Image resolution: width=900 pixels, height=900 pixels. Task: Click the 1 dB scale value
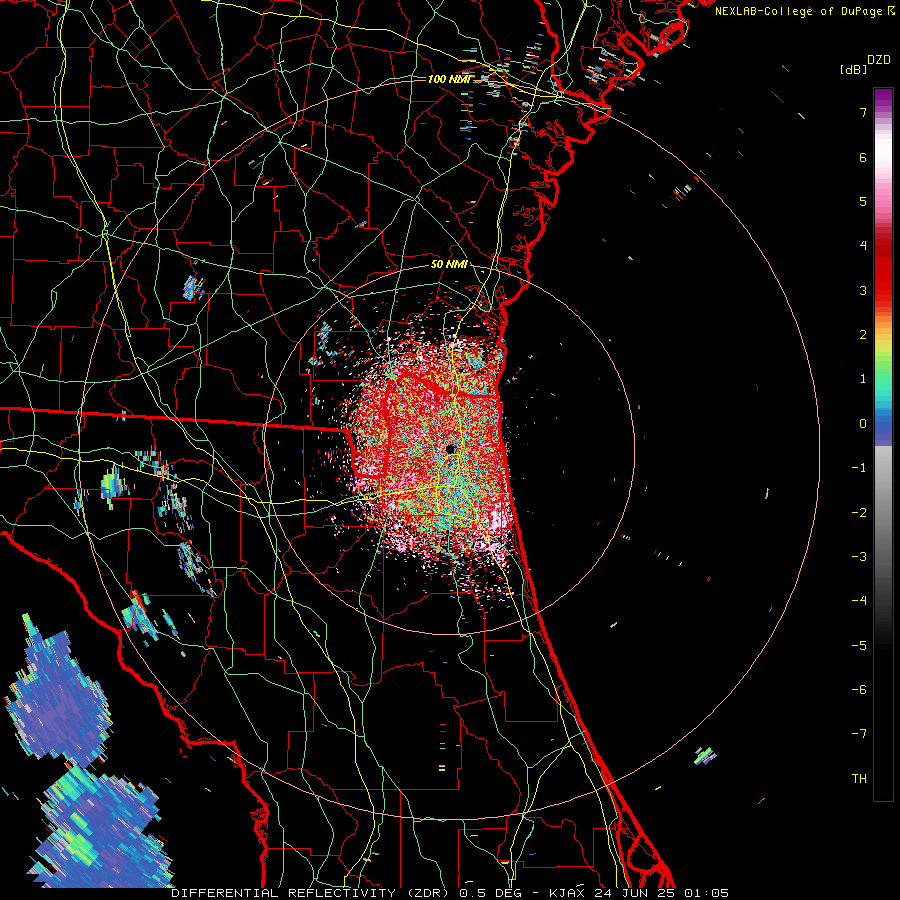click(863, 379)
